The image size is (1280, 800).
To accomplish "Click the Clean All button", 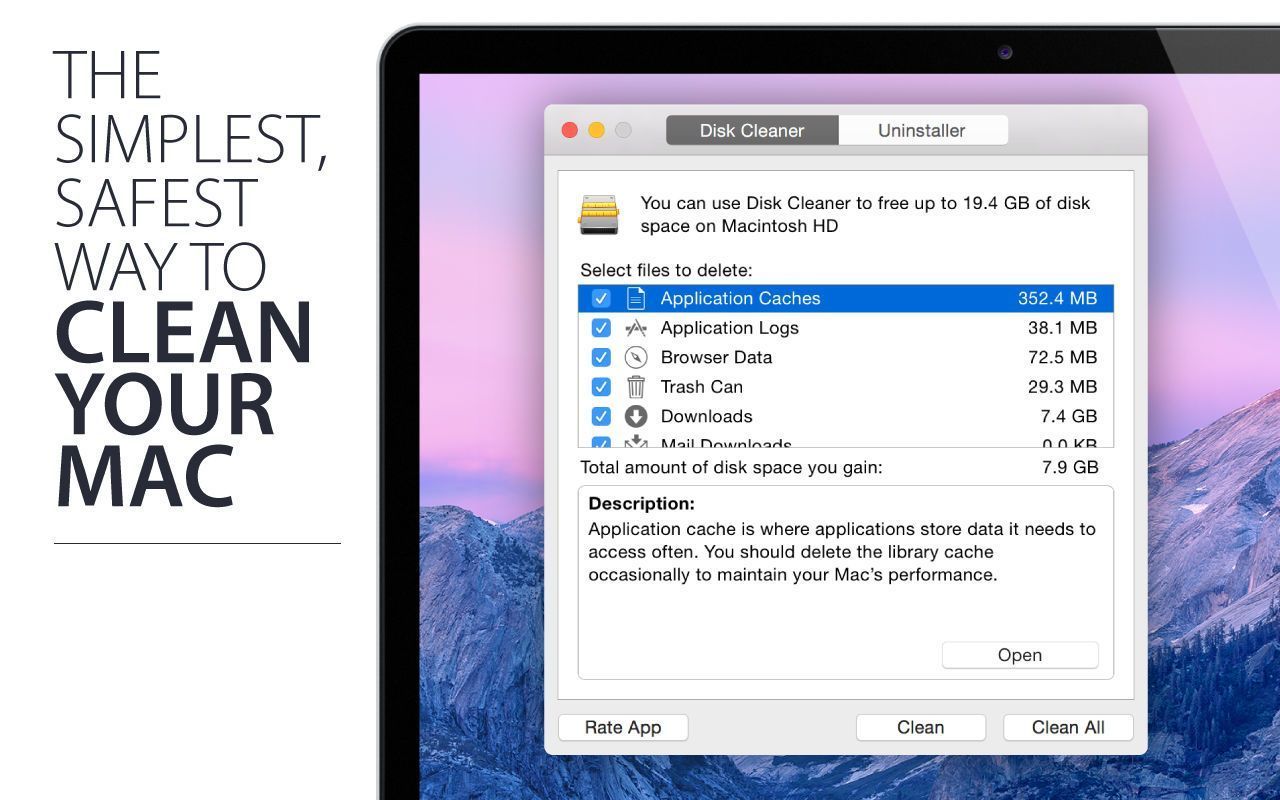I will pos(1068,727).
